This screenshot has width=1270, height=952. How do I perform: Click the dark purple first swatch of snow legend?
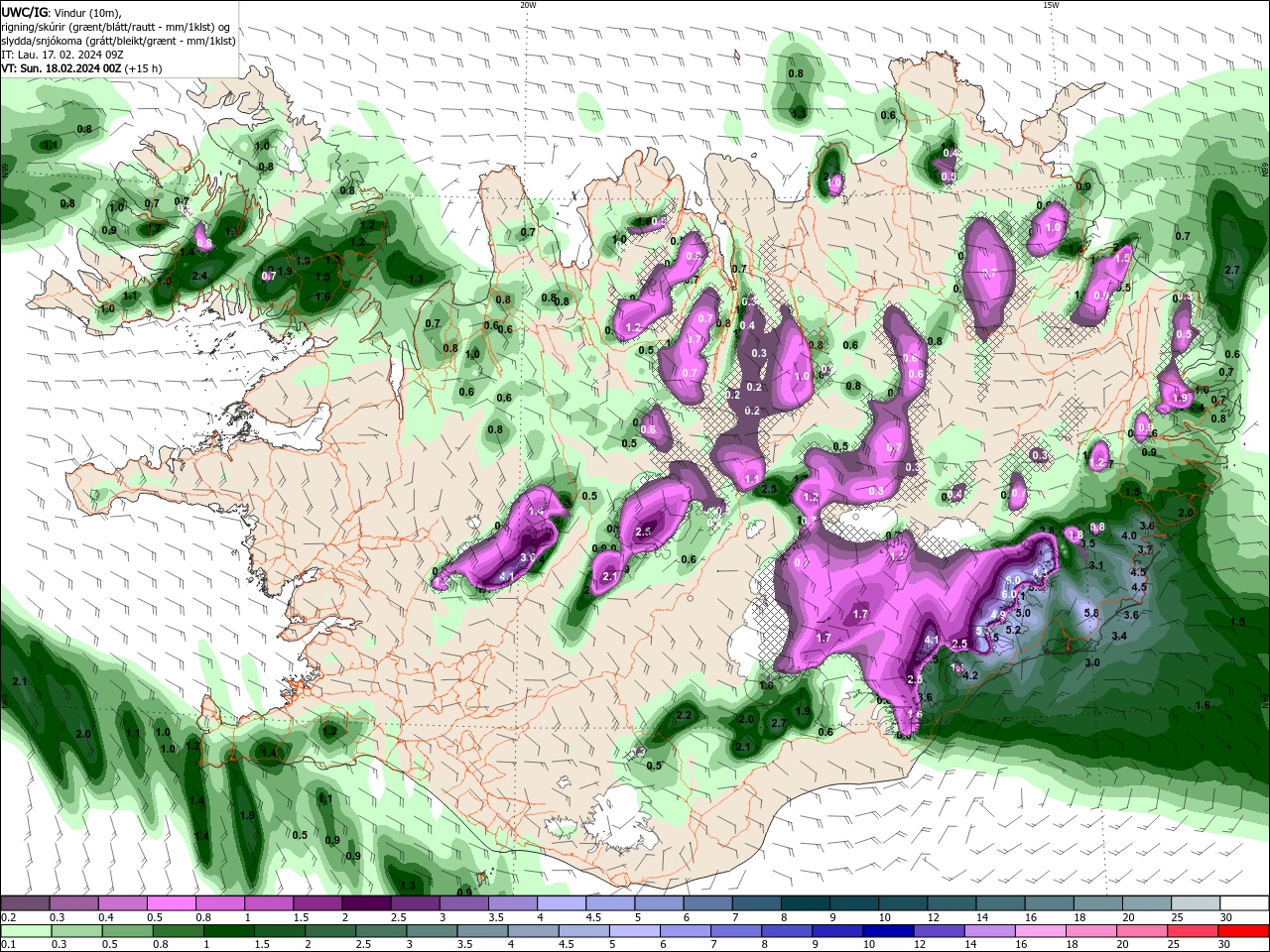25,903
